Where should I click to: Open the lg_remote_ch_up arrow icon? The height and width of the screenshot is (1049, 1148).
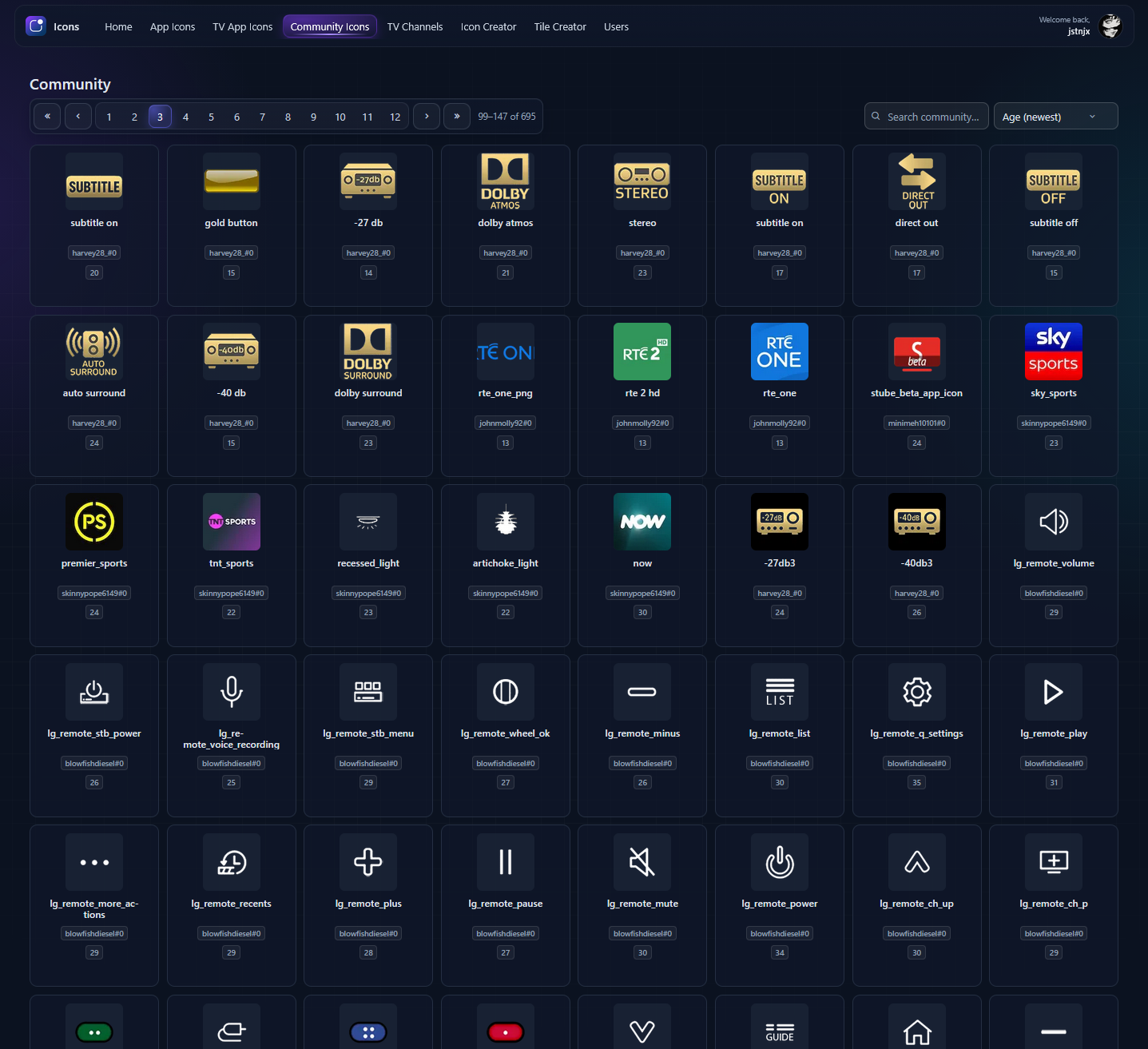pyautogui.click(x=917, y=862)
